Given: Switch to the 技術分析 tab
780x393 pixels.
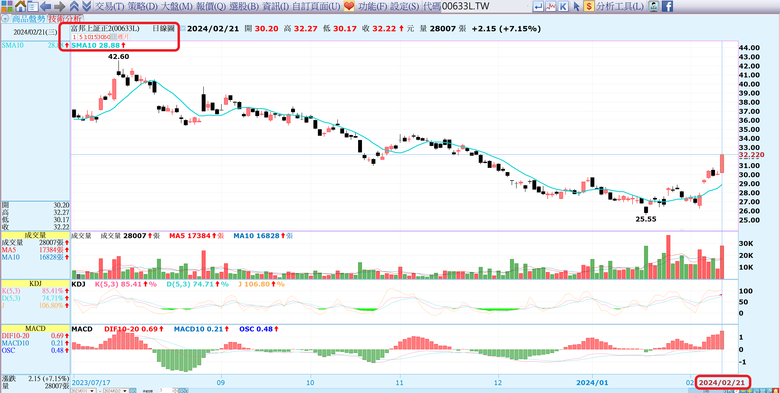Looking at the screenshot, I should click(x=65, y=19).
